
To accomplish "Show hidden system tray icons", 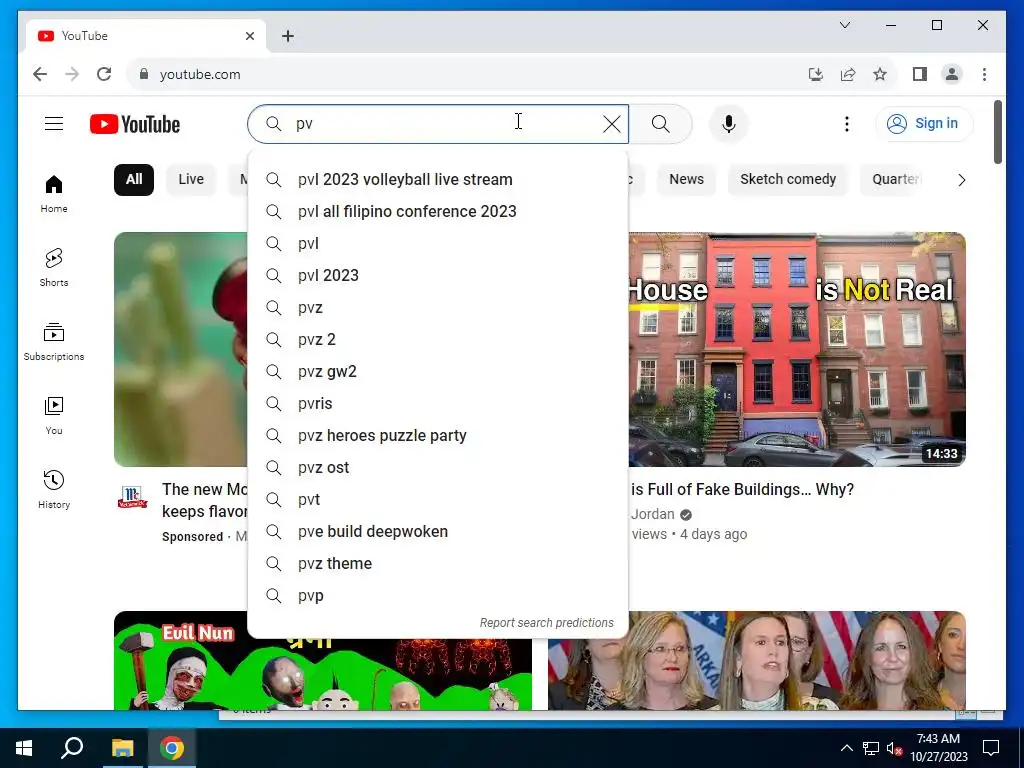I will coord(846,748).
